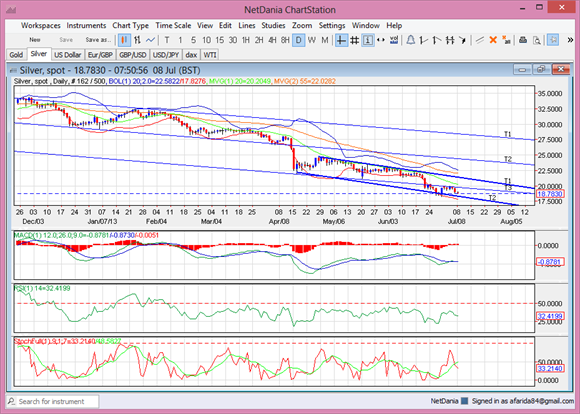Select the Weekly (W) time scale
Screen dimensions: 580x414
311,40
